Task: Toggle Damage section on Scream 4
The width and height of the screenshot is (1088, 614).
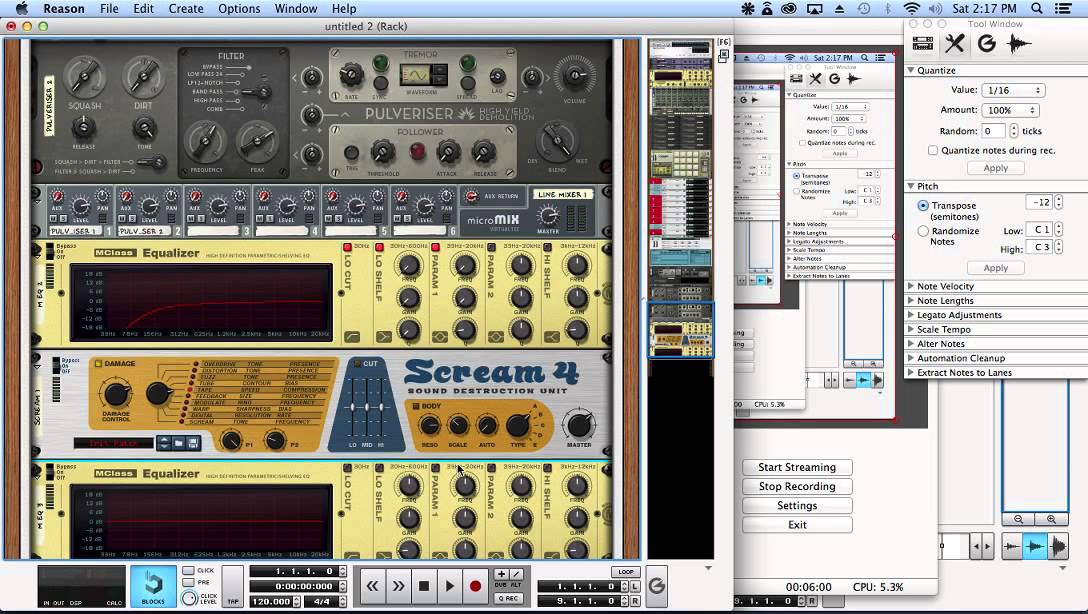Action: pos(98,364)
